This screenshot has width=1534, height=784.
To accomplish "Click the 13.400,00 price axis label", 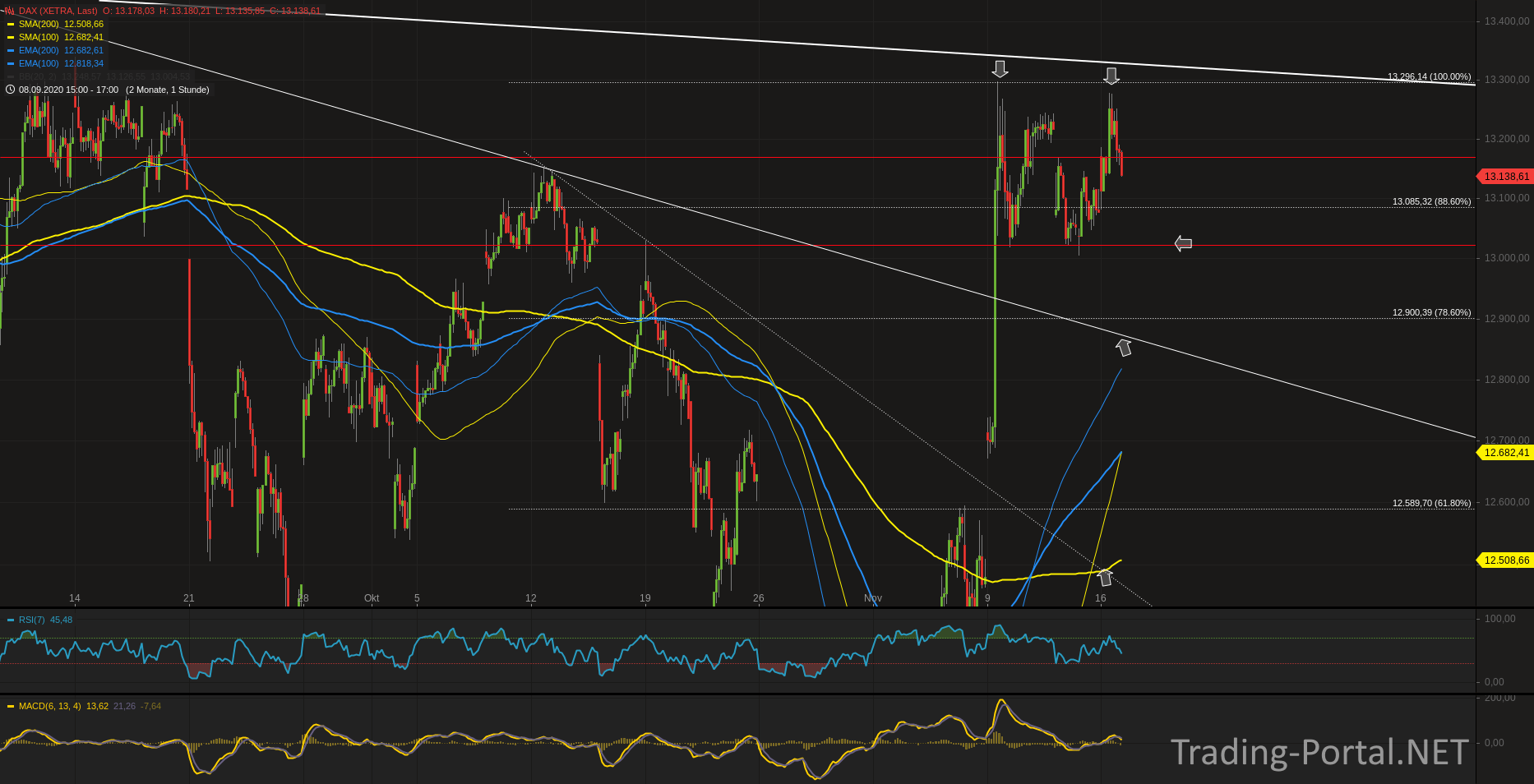I will (x=1507, y=21).
